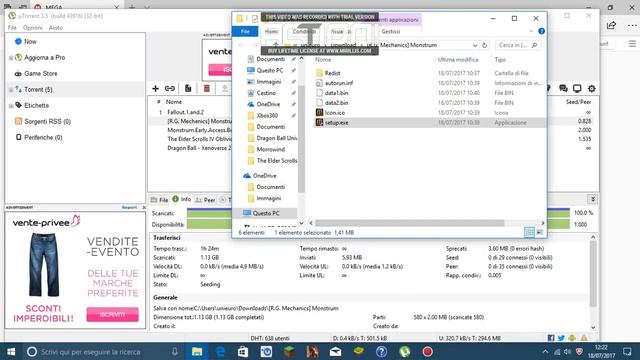Click the red record icon on taskbar
640x360 pixels.
(427, 351)
